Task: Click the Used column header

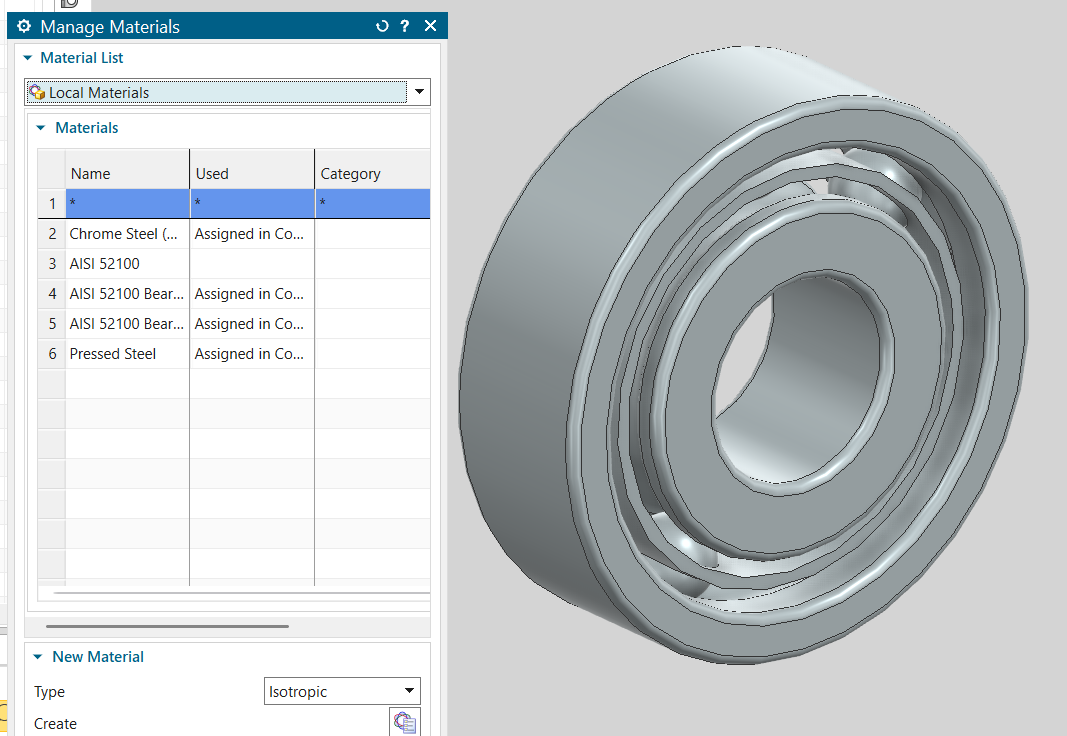Action: [212, 173]
